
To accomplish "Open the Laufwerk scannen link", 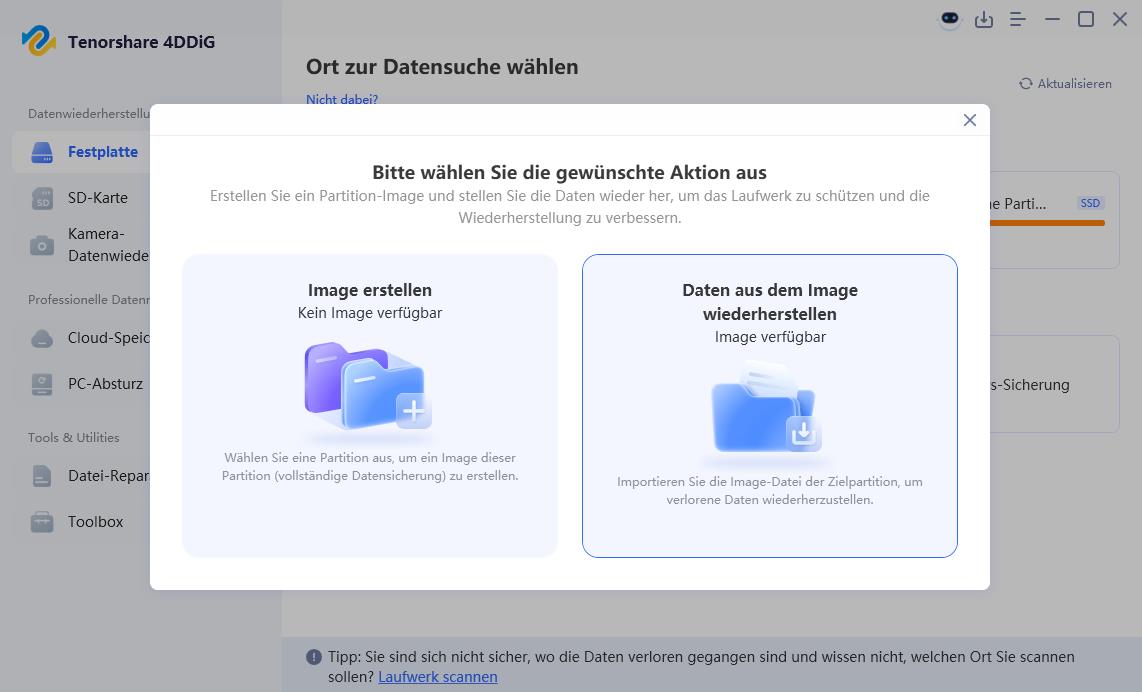I will click(x=437, y=677).
